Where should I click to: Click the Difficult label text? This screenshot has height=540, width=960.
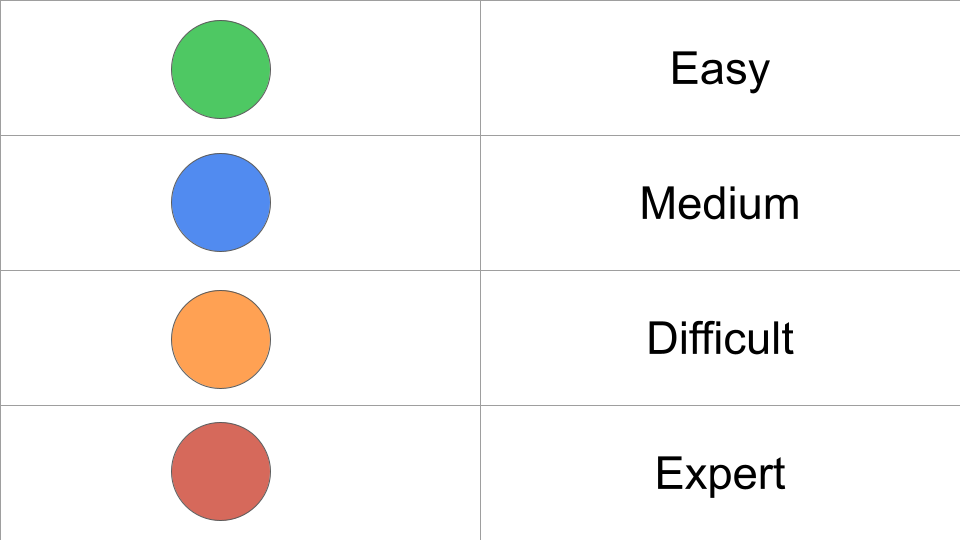click(x=720, y=338)
